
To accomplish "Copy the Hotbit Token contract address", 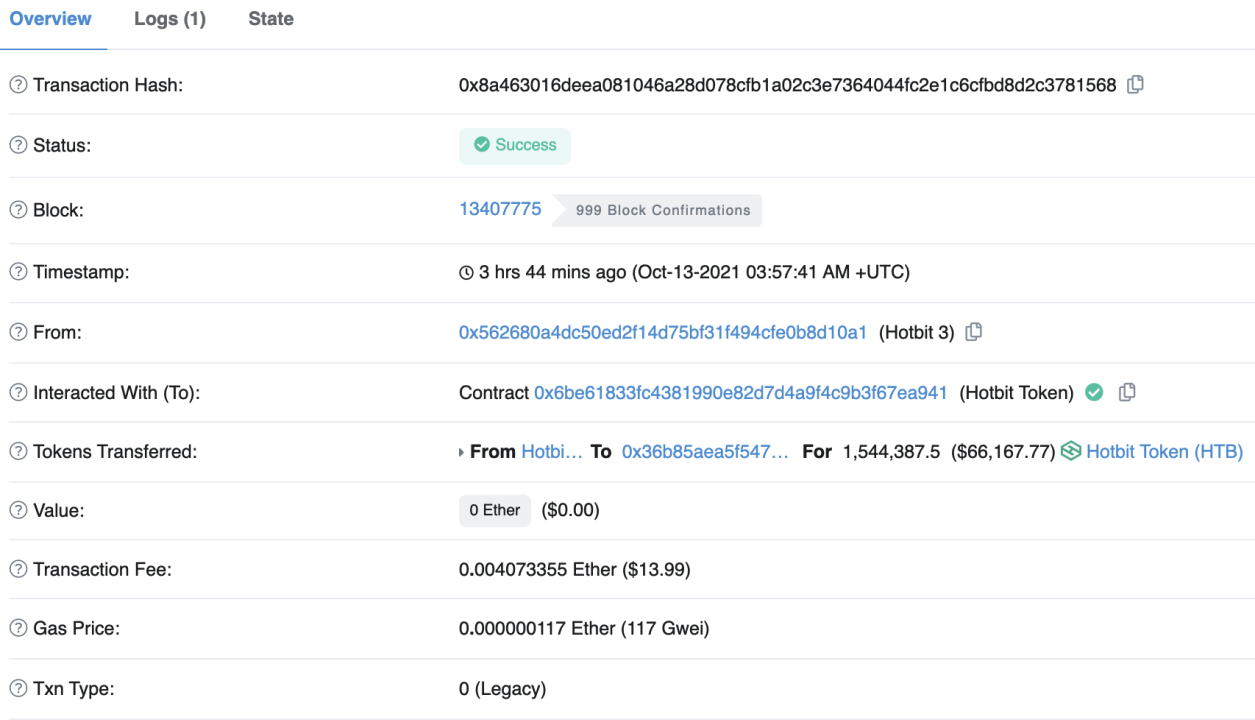I will pos(1127,392).
